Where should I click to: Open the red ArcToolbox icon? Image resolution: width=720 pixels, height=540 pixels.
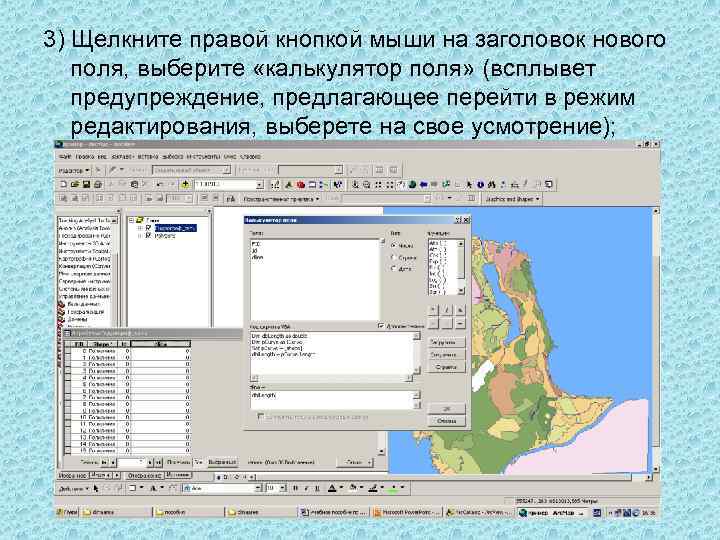(x=301, y=185)
